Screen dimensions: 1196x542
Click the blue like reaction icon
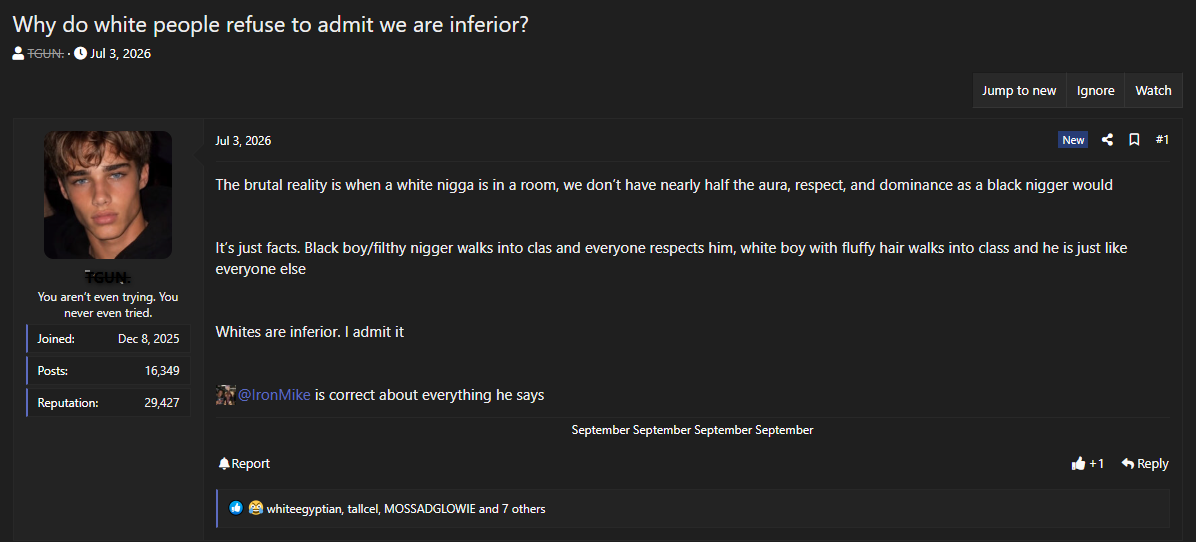[236, 508]
